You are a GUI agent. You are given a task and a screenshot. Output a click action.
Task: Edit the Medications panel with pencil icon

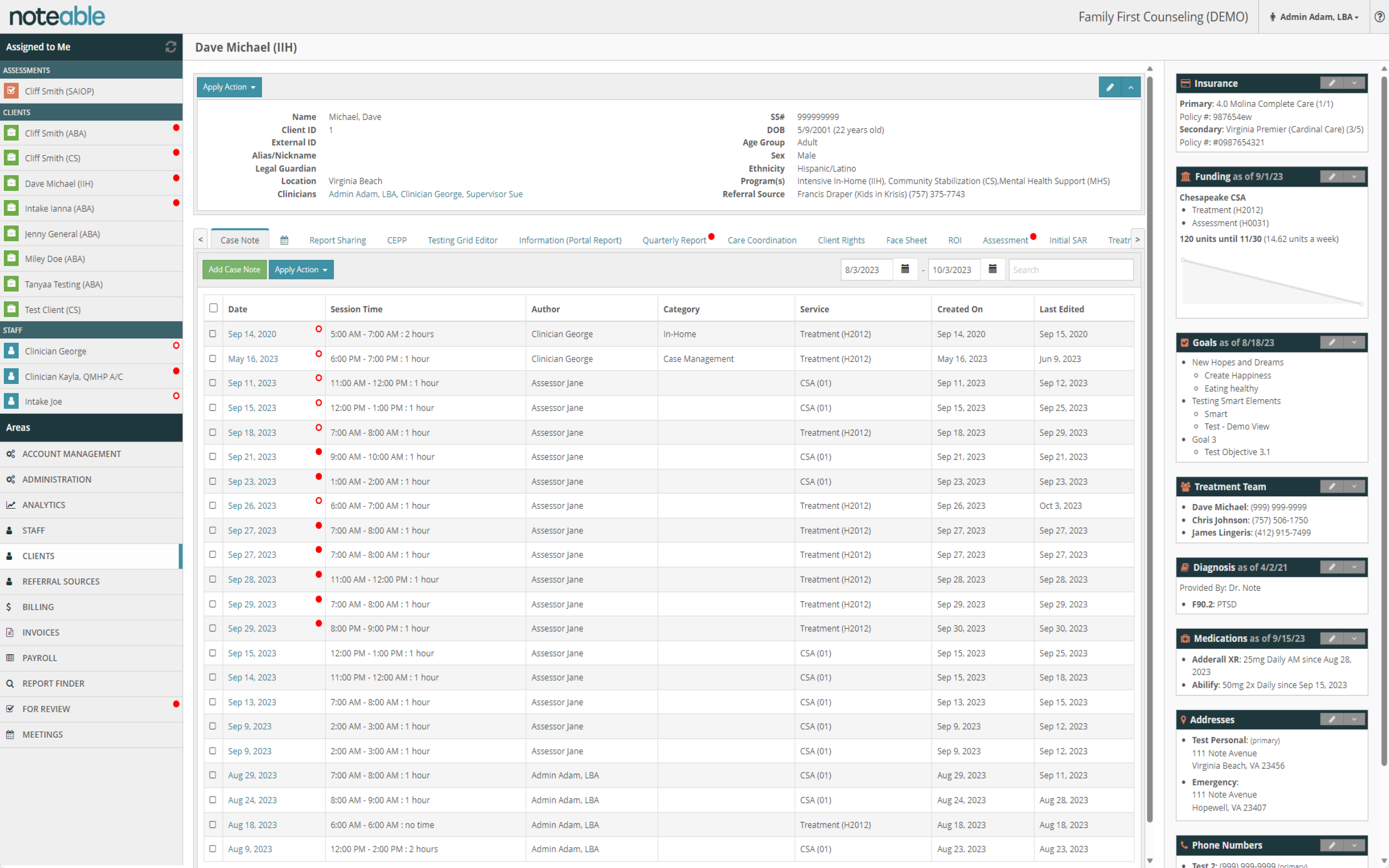1332,639
